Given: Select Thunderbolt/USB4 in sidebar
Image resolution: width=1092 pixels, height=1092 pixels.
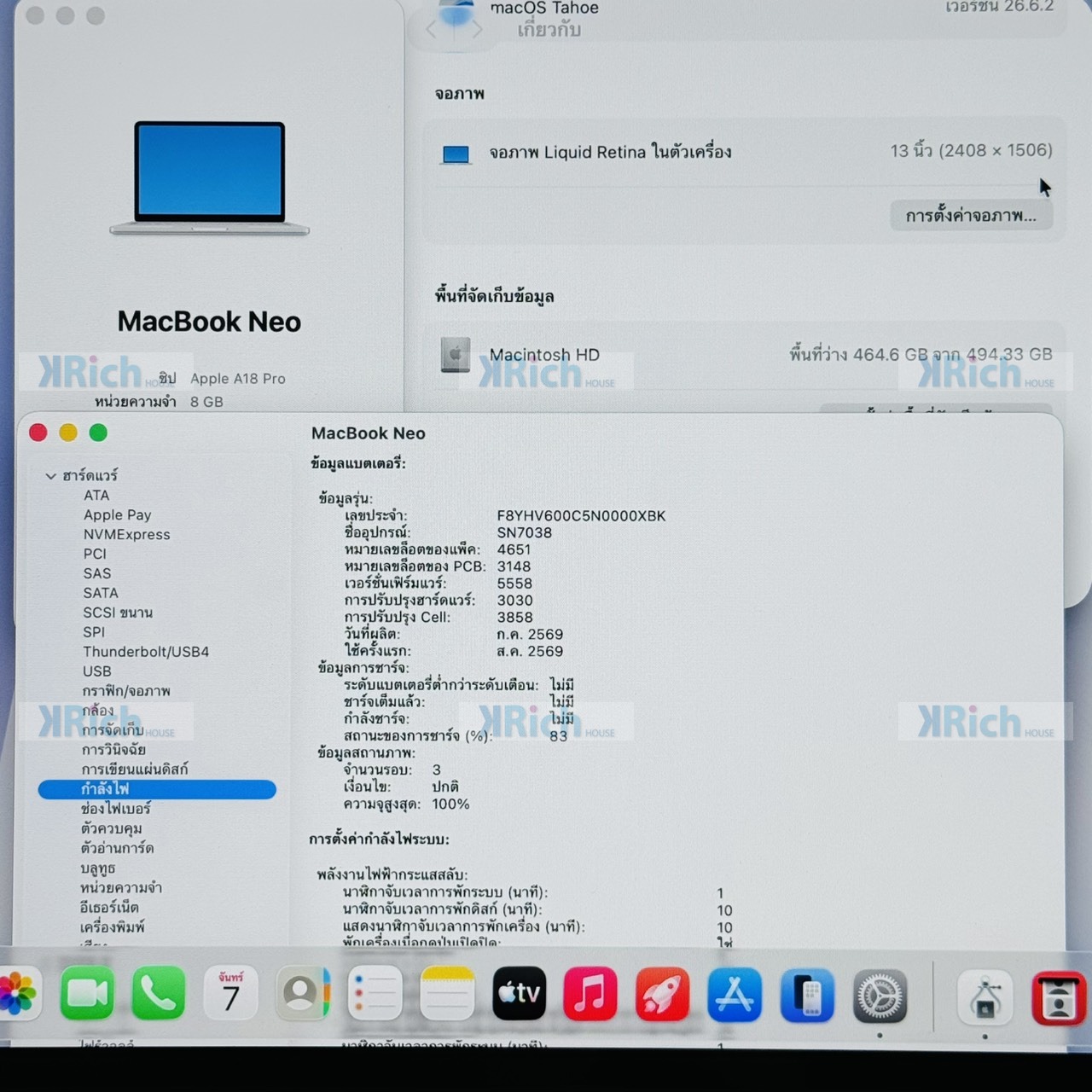Looking at the screenshot, I should [146, 652].
